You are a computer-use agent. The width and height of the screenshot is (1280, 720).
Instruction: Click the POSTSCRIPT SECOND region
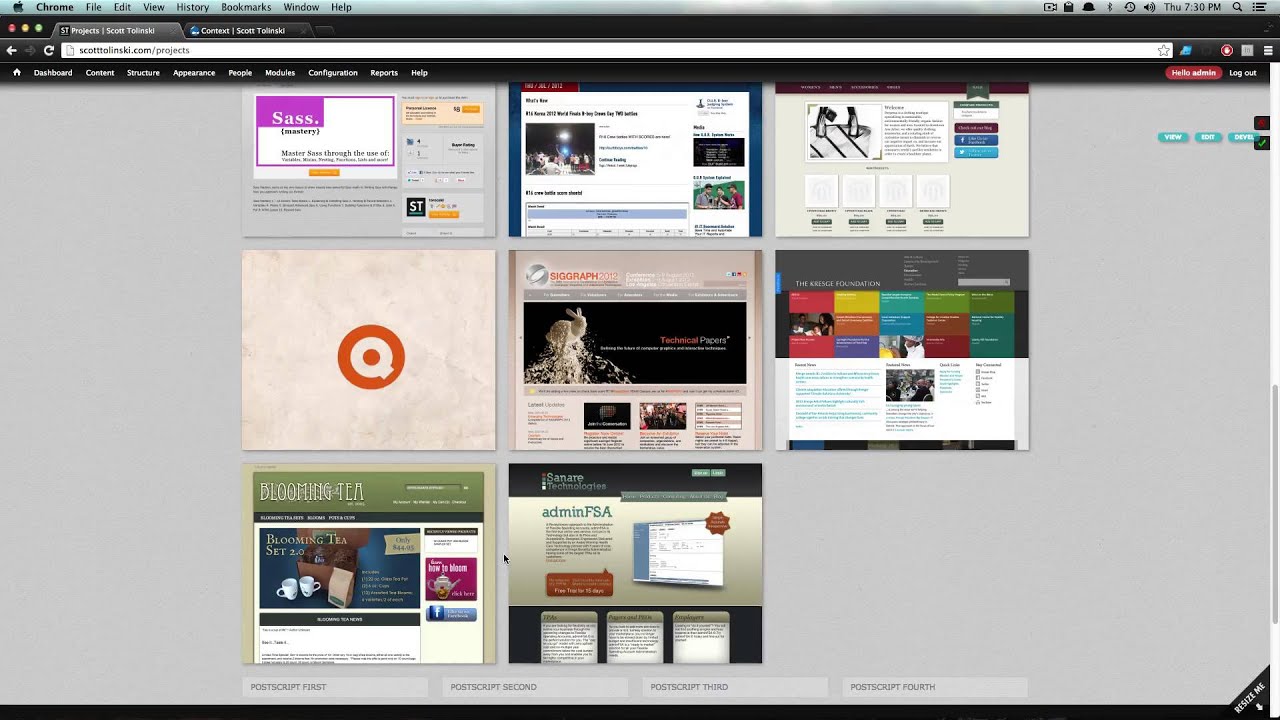point(535,687)
